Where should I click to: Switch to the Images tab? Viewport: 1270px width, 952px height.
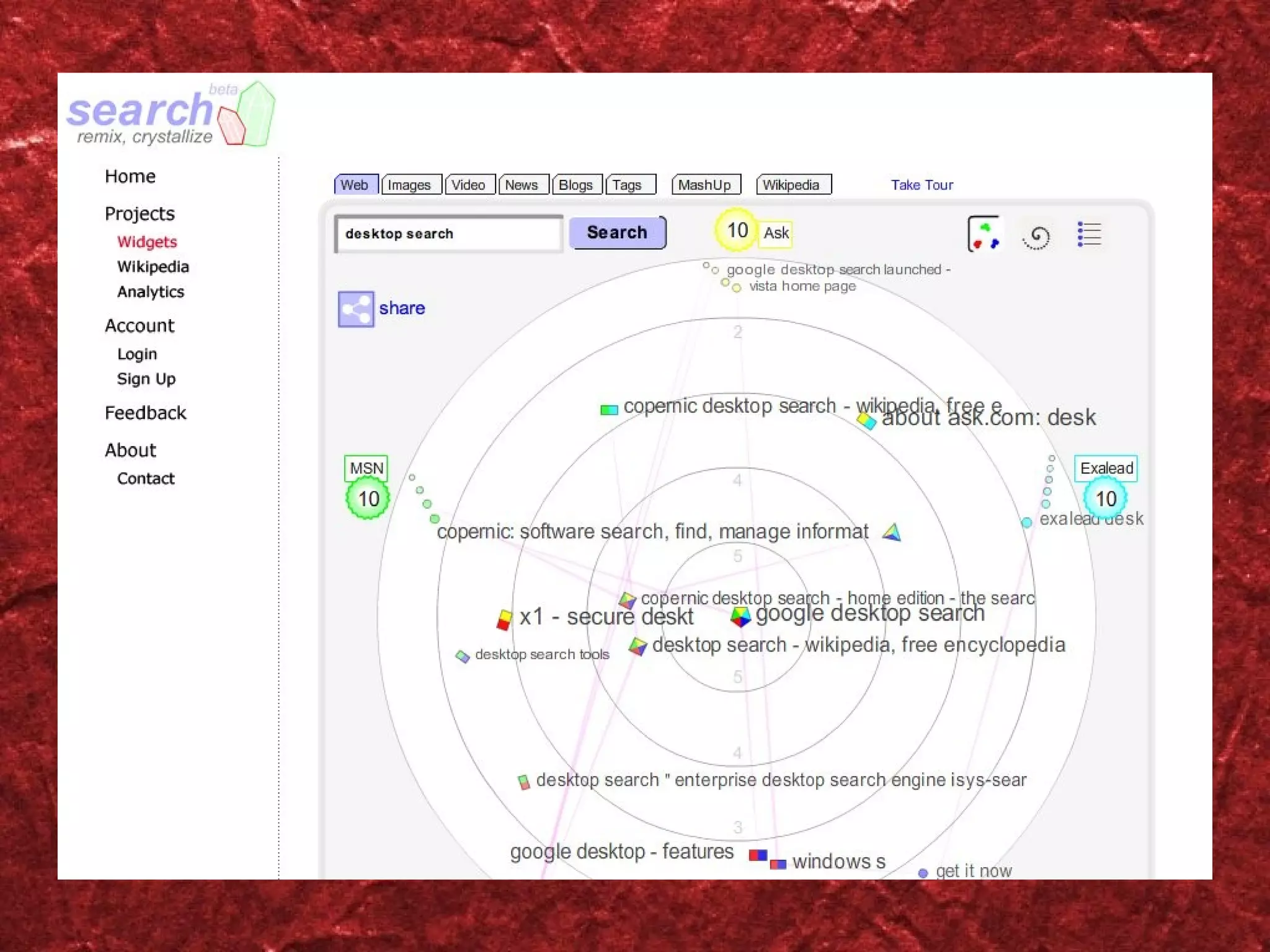pos(409,185)
